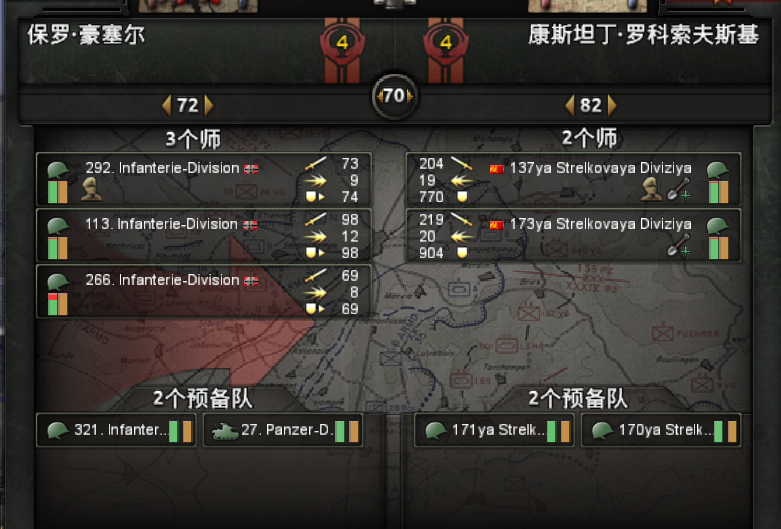The image size is (781, 529).
Task: Click the 137ya Strelkovaya commander portrait icon
Action: [651, 190]
